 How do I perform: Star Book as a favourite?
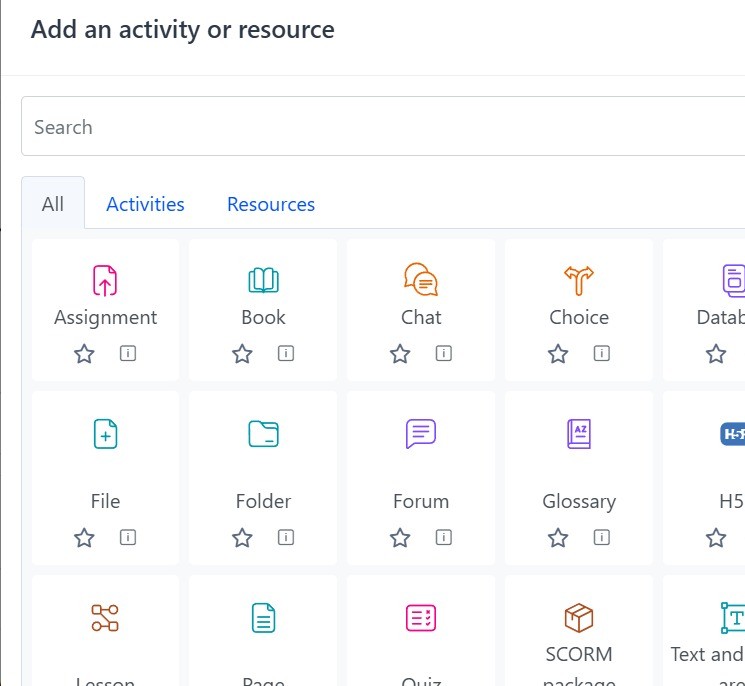click(242, 354)
